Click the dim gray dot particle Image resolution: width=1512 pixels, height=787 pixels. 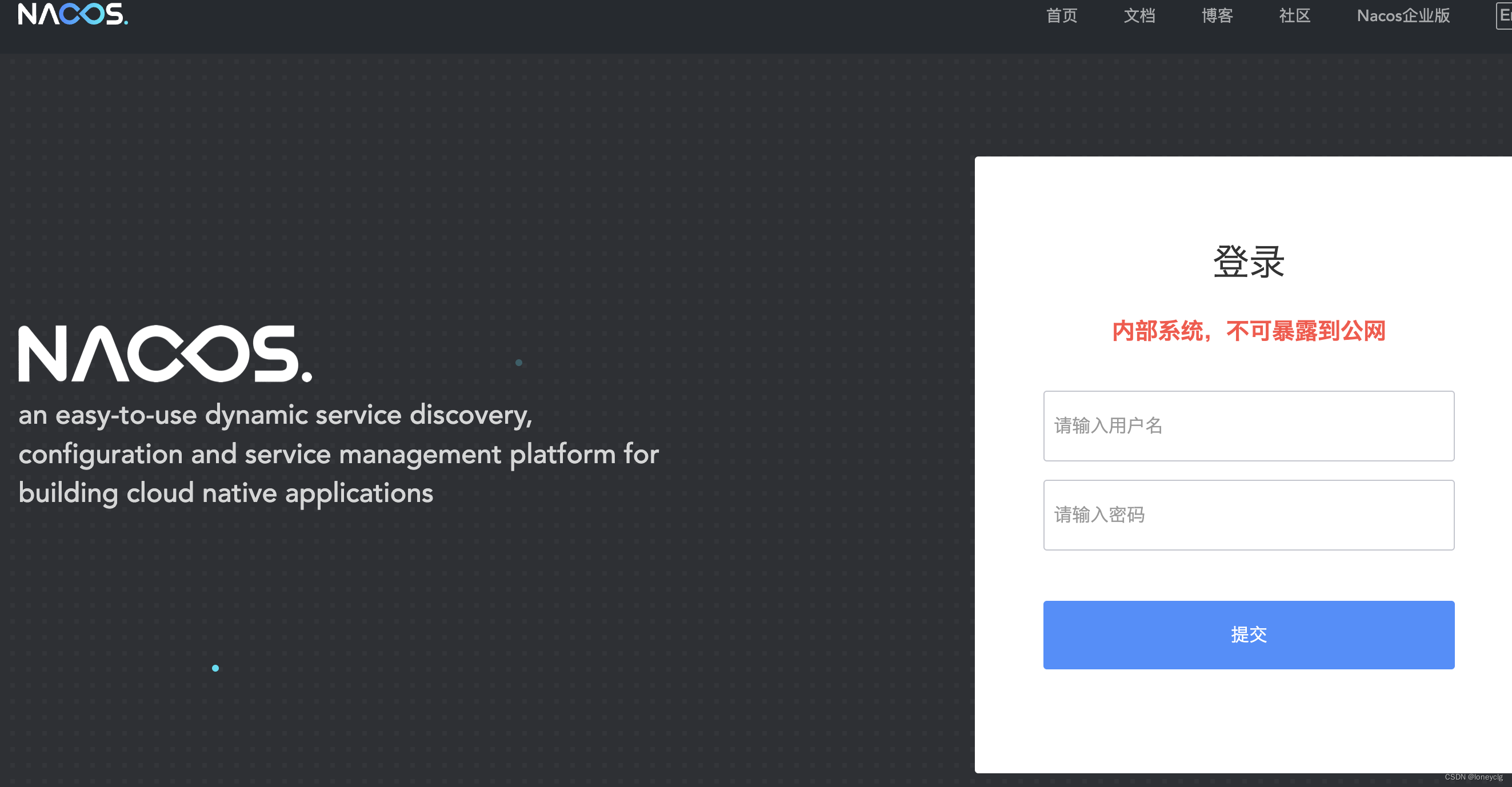[518, 363]
